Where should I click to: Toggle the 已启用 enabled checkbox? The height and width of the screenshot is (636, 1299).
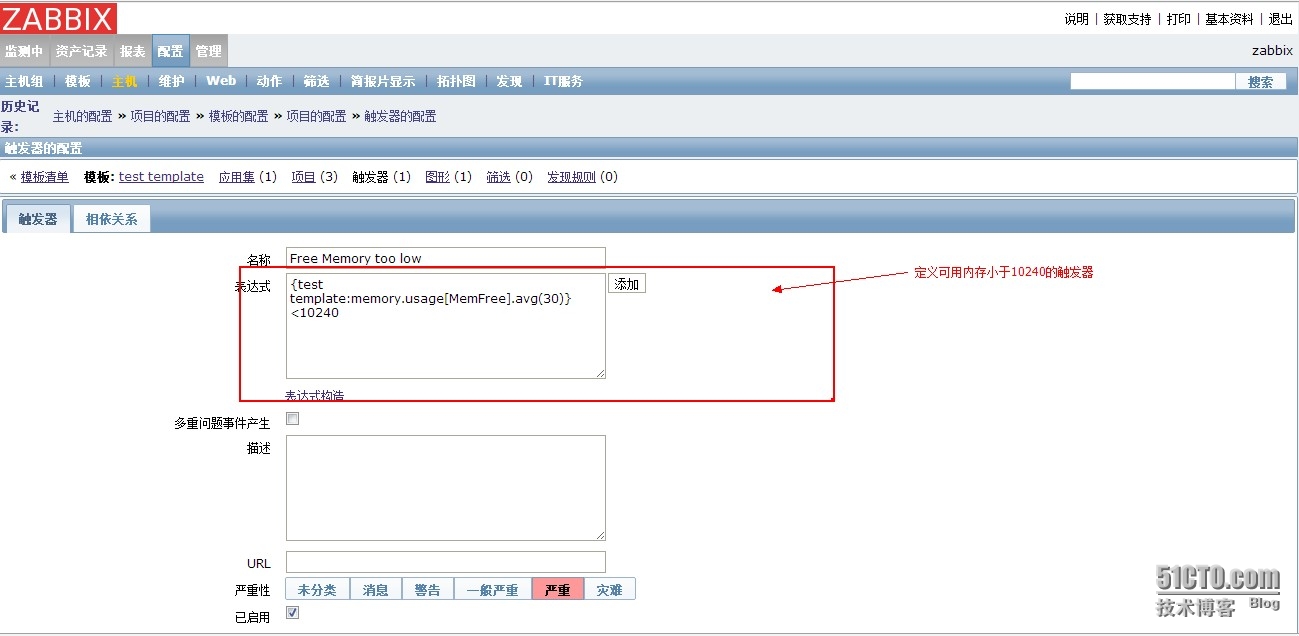tap(293, 613)
